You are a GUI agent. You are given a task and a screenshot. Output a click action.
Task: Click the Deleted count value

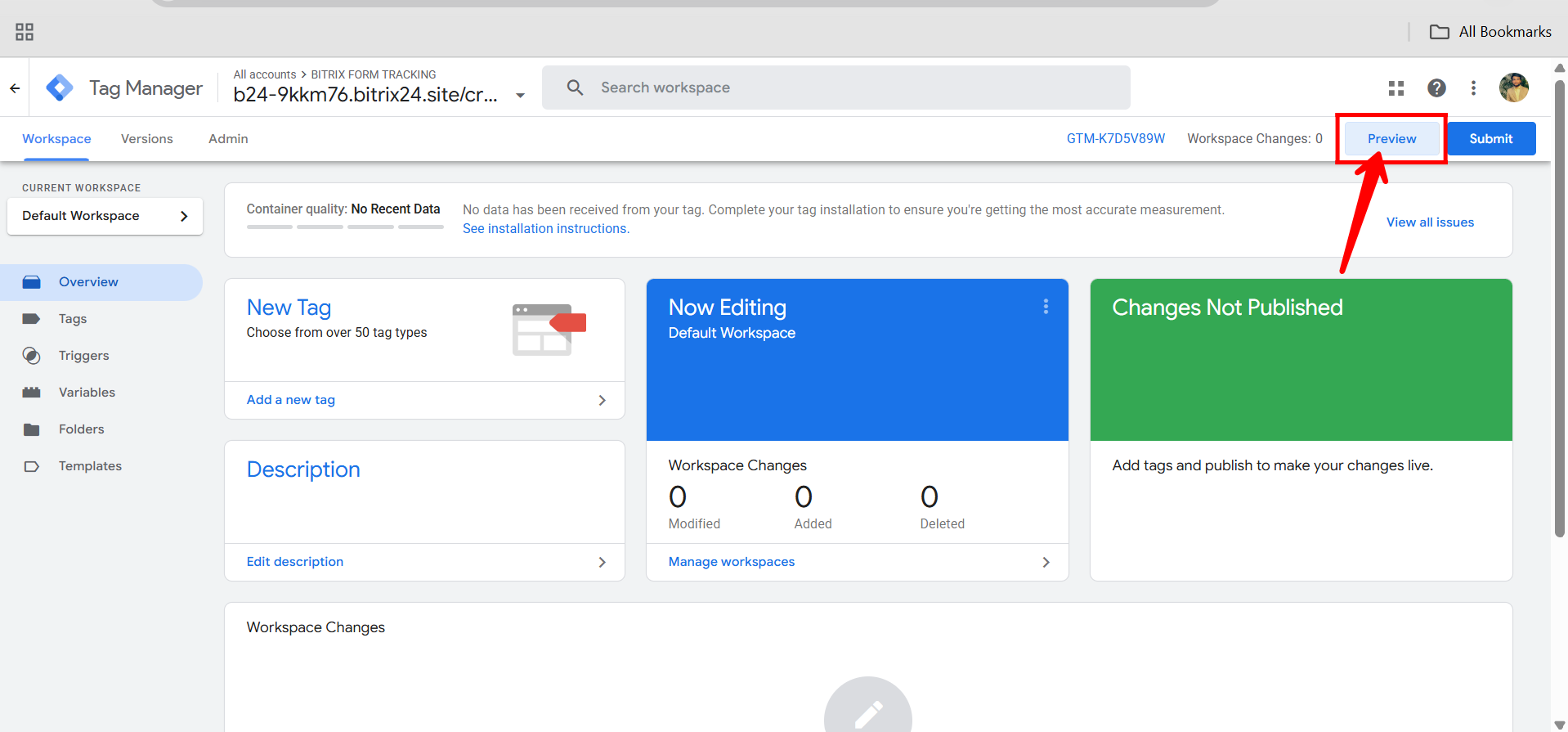[930, 496]
